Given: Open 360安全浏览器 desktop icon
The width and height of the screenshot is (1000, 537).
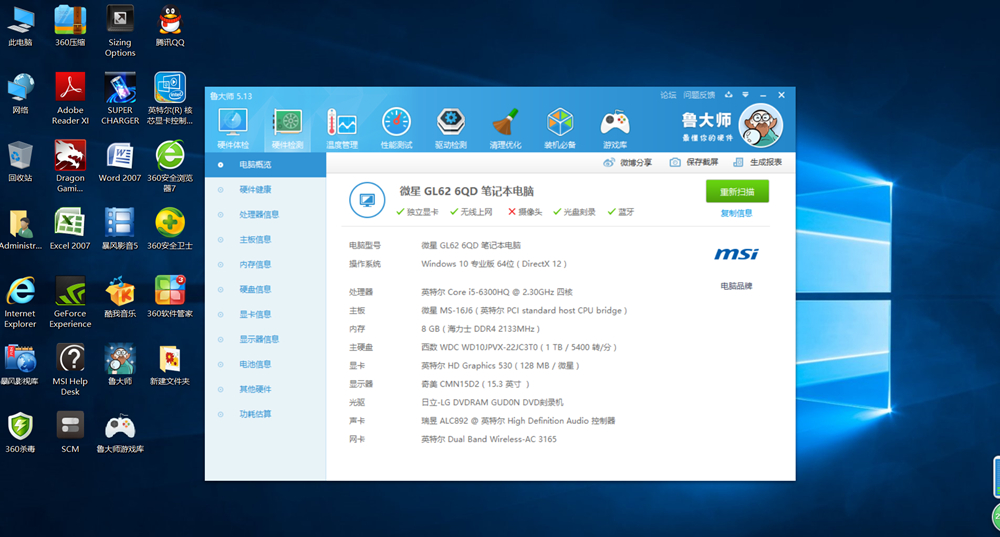Looking at the screenshot, I should (170, 166).
